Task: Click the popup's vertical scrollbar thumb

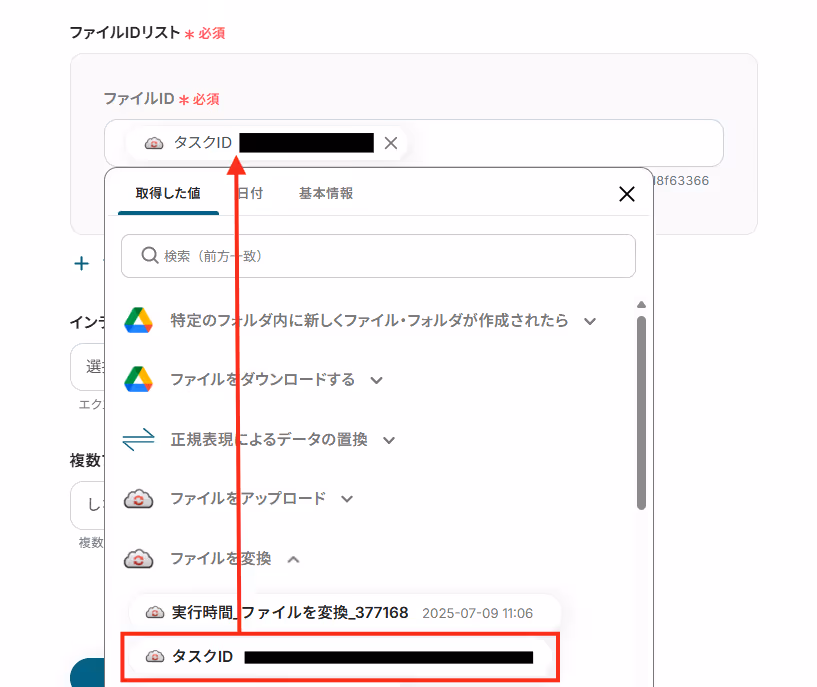Action: (641, 413)
